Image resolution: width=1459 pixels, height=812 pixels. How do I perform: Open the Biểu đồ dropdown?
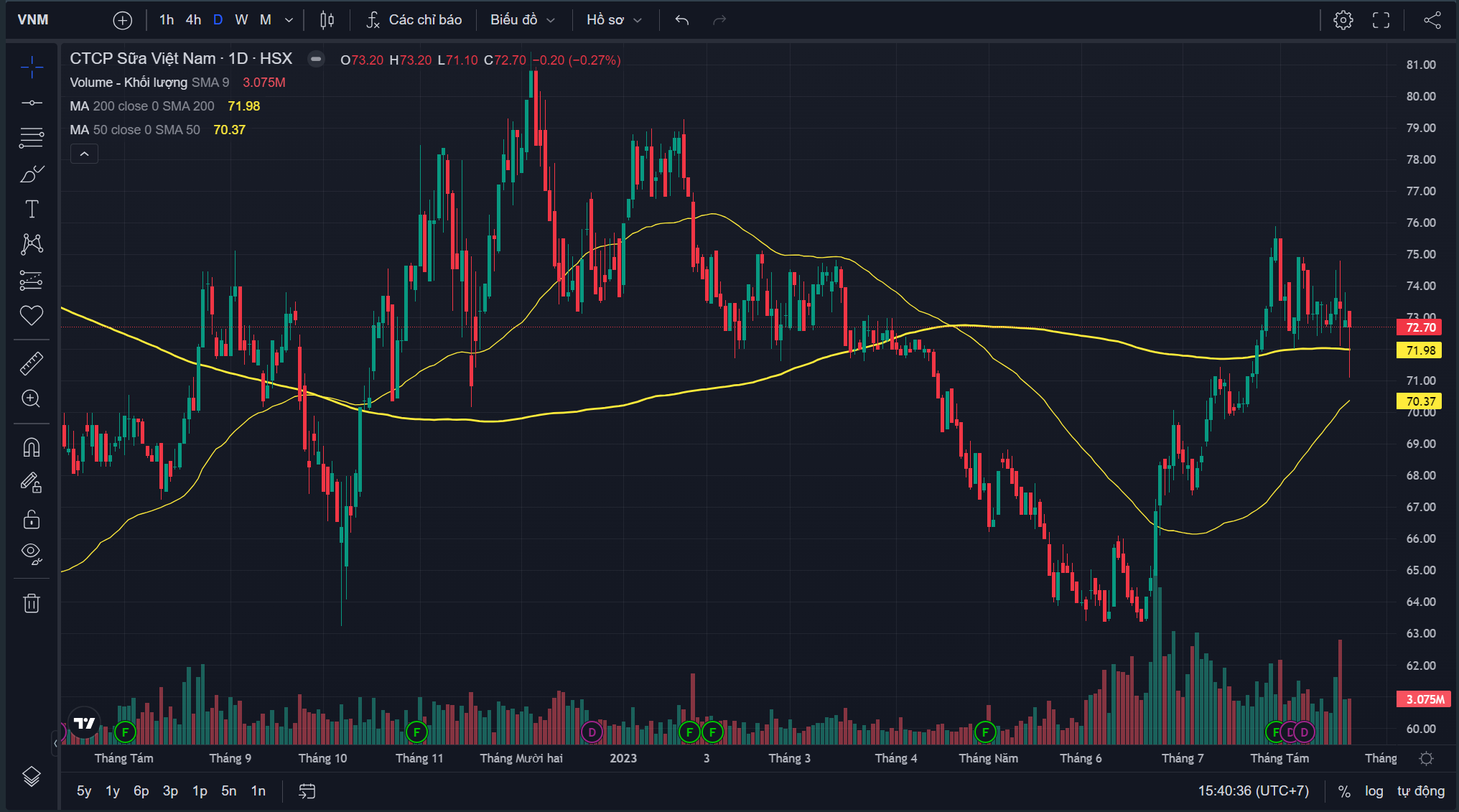pyautogui.click(x=523, y=20)
